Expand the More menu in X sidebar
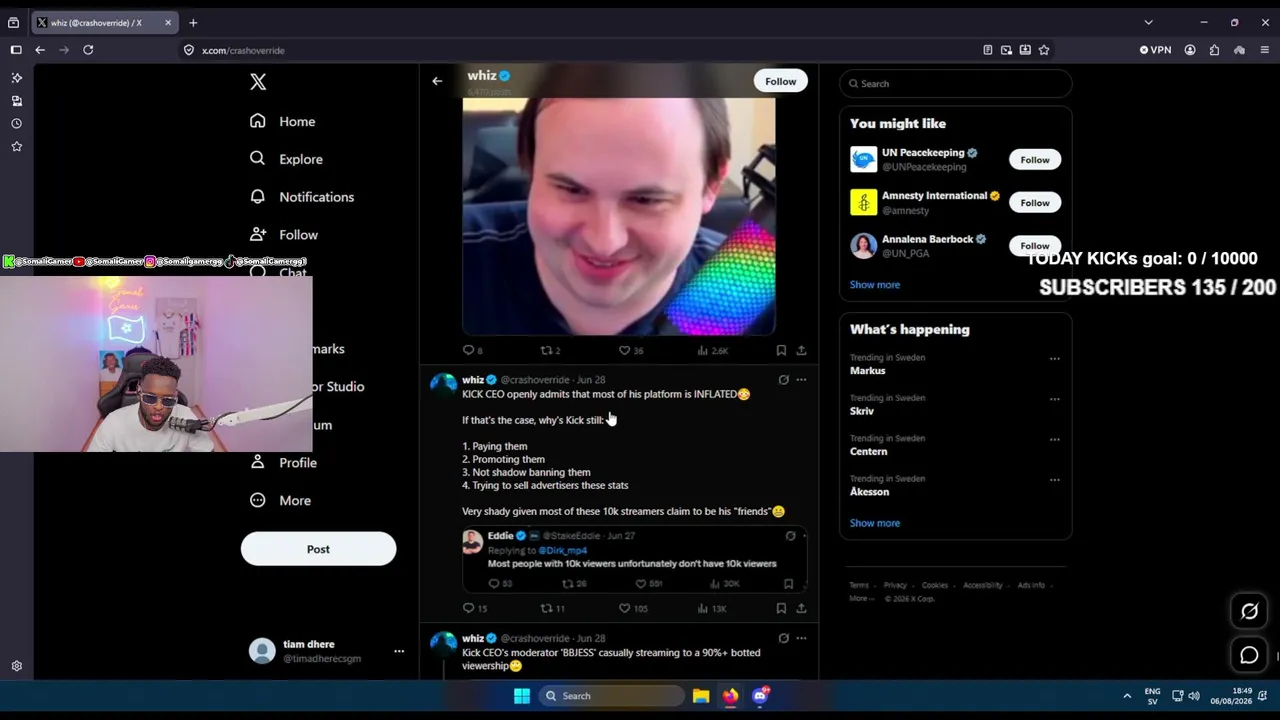The width and height of the screenshot is (1280, 720). click(x=280, y=501)
